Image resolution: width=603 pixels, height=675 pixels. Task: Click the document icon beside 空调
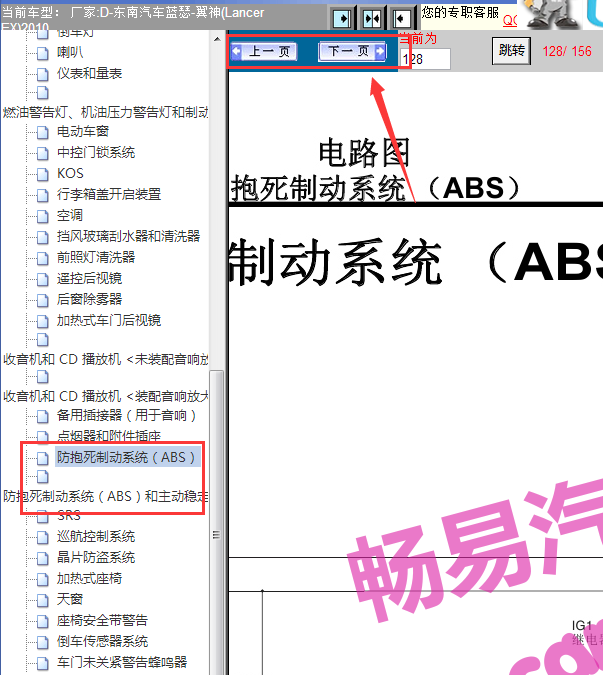[43, 217]
